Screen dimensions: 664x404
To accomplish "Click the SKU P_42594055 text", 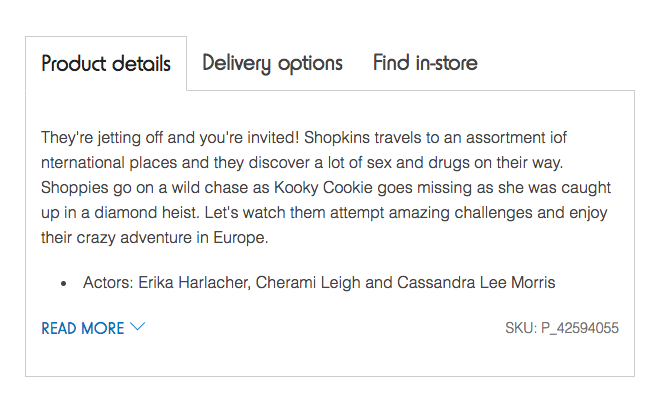I will point(562,328).
